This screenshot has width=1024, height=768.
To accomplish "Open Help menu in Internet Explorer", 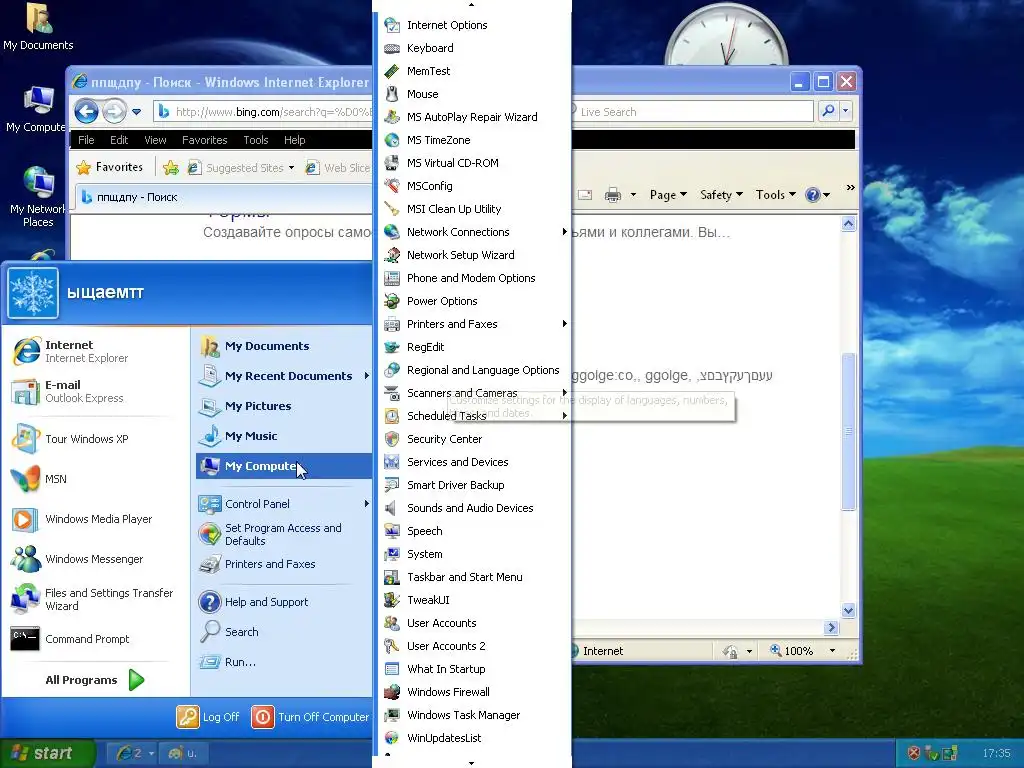I will pos(295,140).
